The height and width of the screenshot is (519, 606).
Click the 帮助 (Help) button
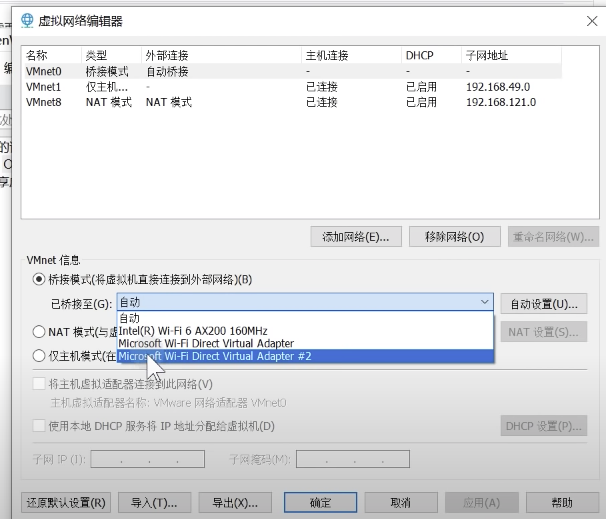coord(562,502)
